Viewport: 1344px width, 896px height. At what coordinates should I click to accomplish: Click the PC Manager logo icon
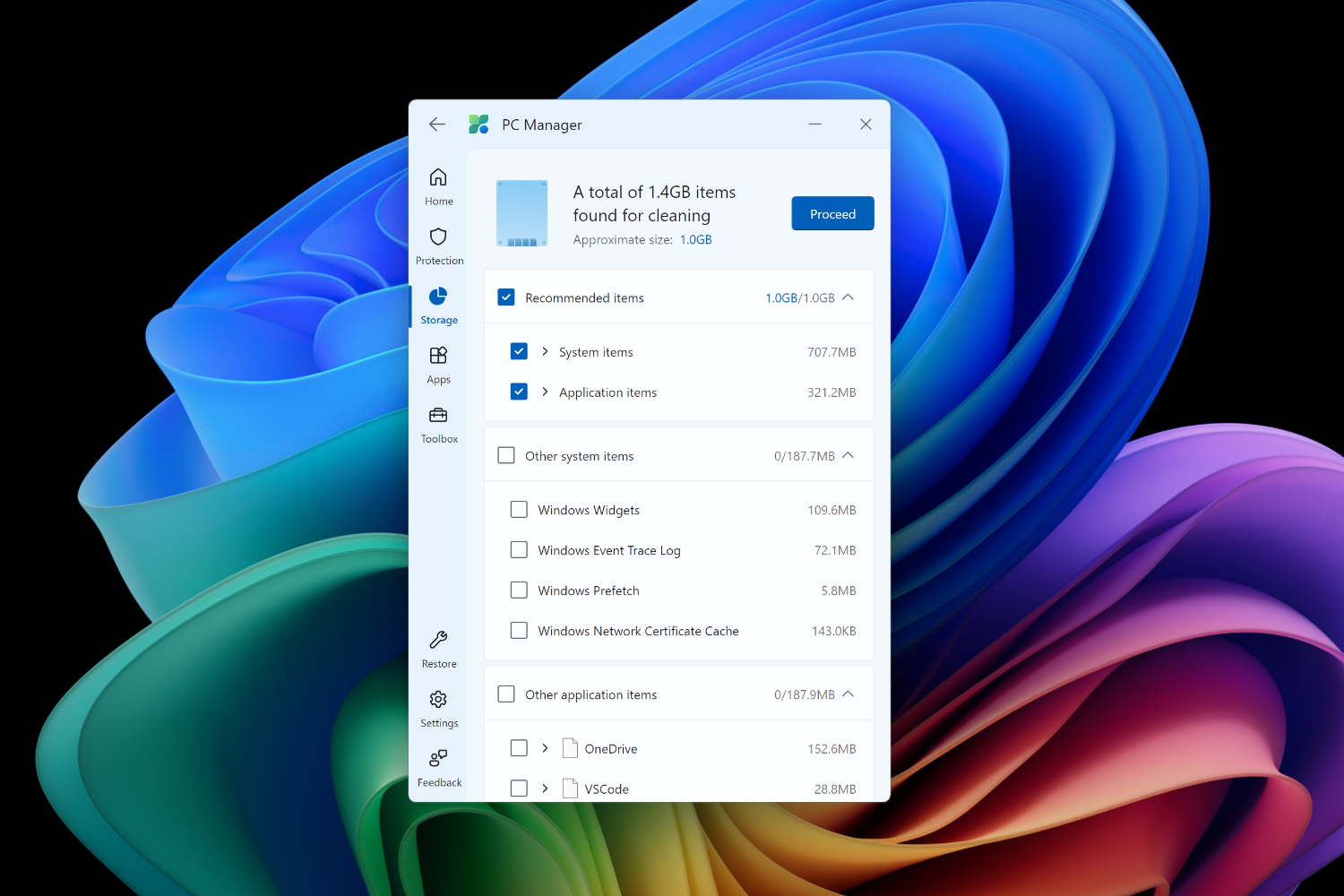click(478, 125)
